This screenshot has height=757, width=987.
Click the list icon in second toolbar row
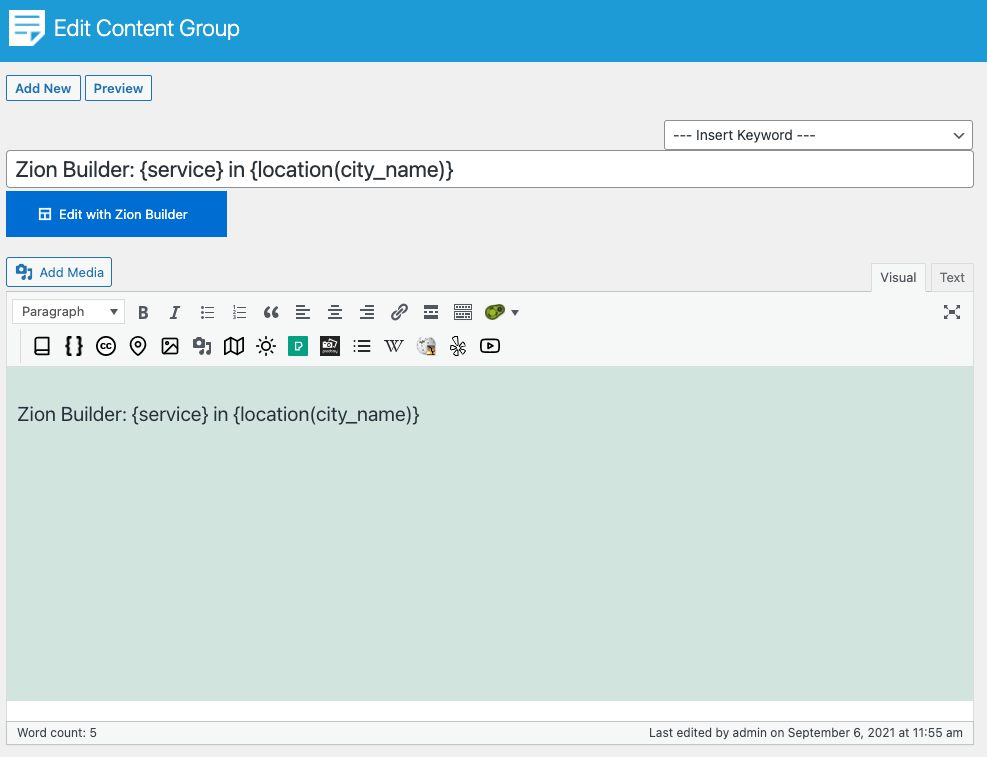pos(362,346)
